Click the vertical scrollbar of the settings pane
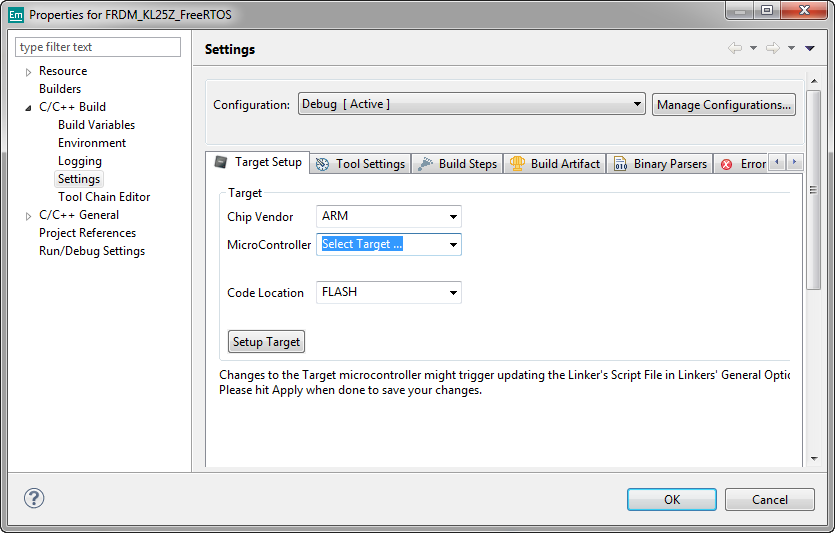Image resolution: width=835 pixels, height=533 pixels. pyautogui.click(x=813, y=200)
